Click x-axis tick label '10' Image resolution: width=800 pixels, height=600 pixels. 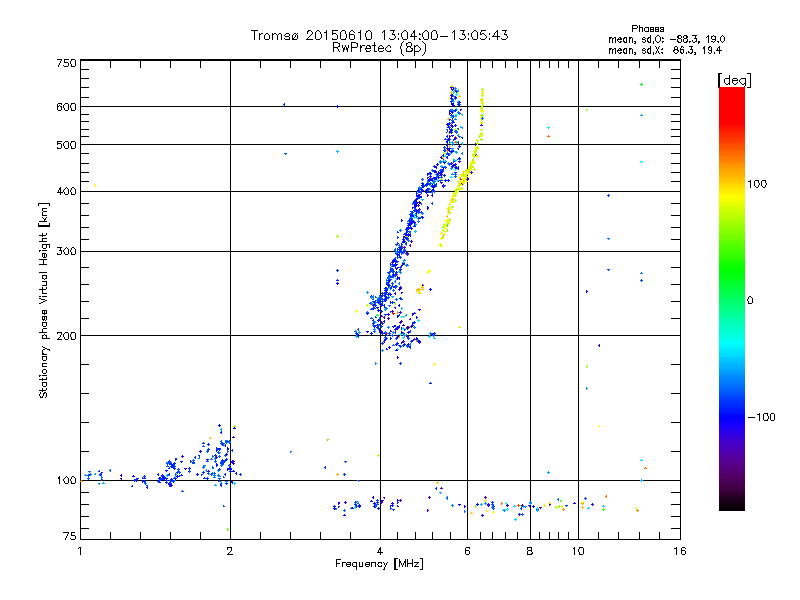578,551
